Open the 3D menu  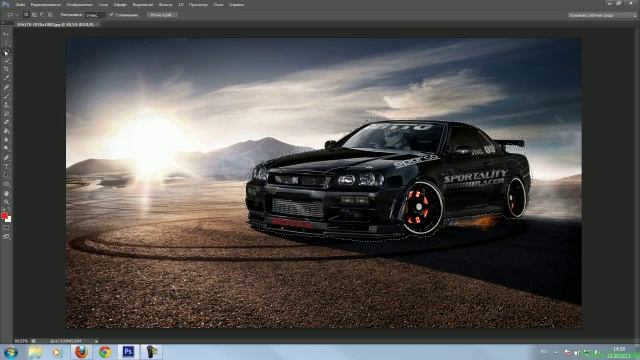point(180,4)
